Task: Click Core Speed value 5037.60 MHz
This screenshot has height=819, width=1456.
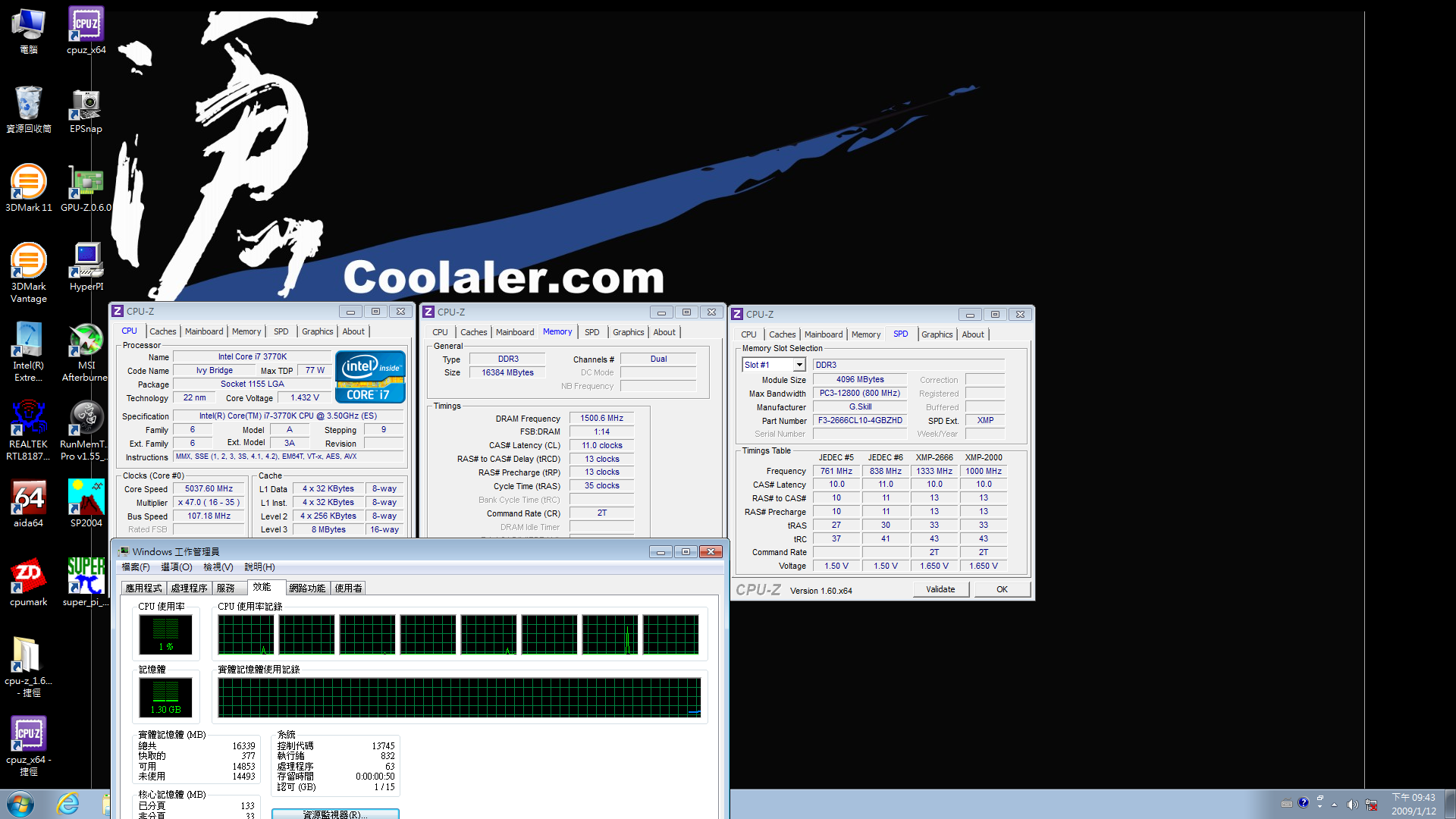Action: (x=209, y=489)
